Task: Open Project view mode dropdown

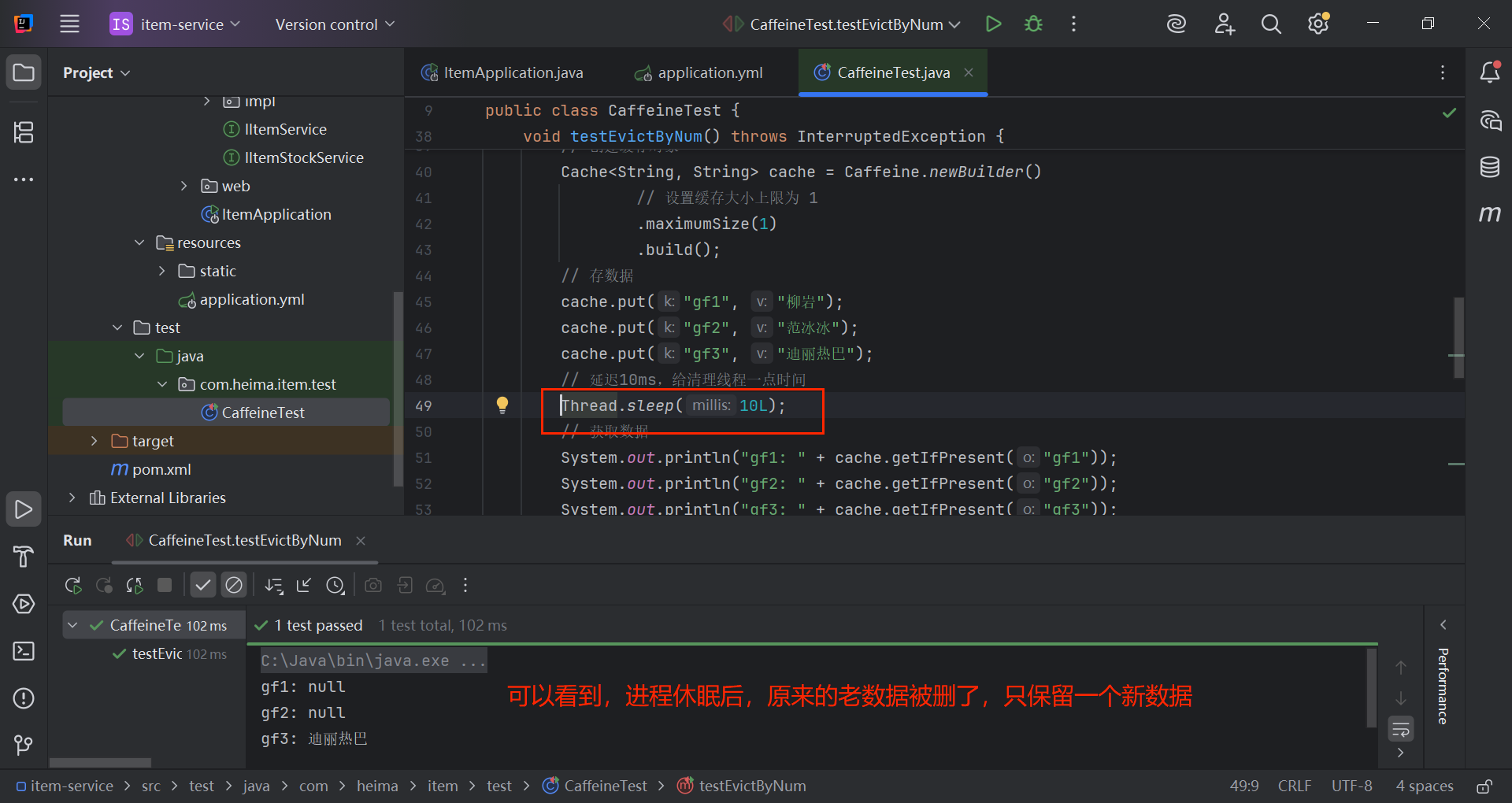Action: (96, 72)
